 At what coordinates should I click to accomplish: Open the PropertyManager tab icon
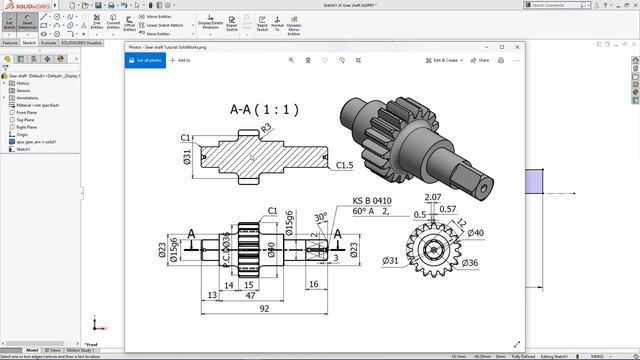tap(21, 59)
